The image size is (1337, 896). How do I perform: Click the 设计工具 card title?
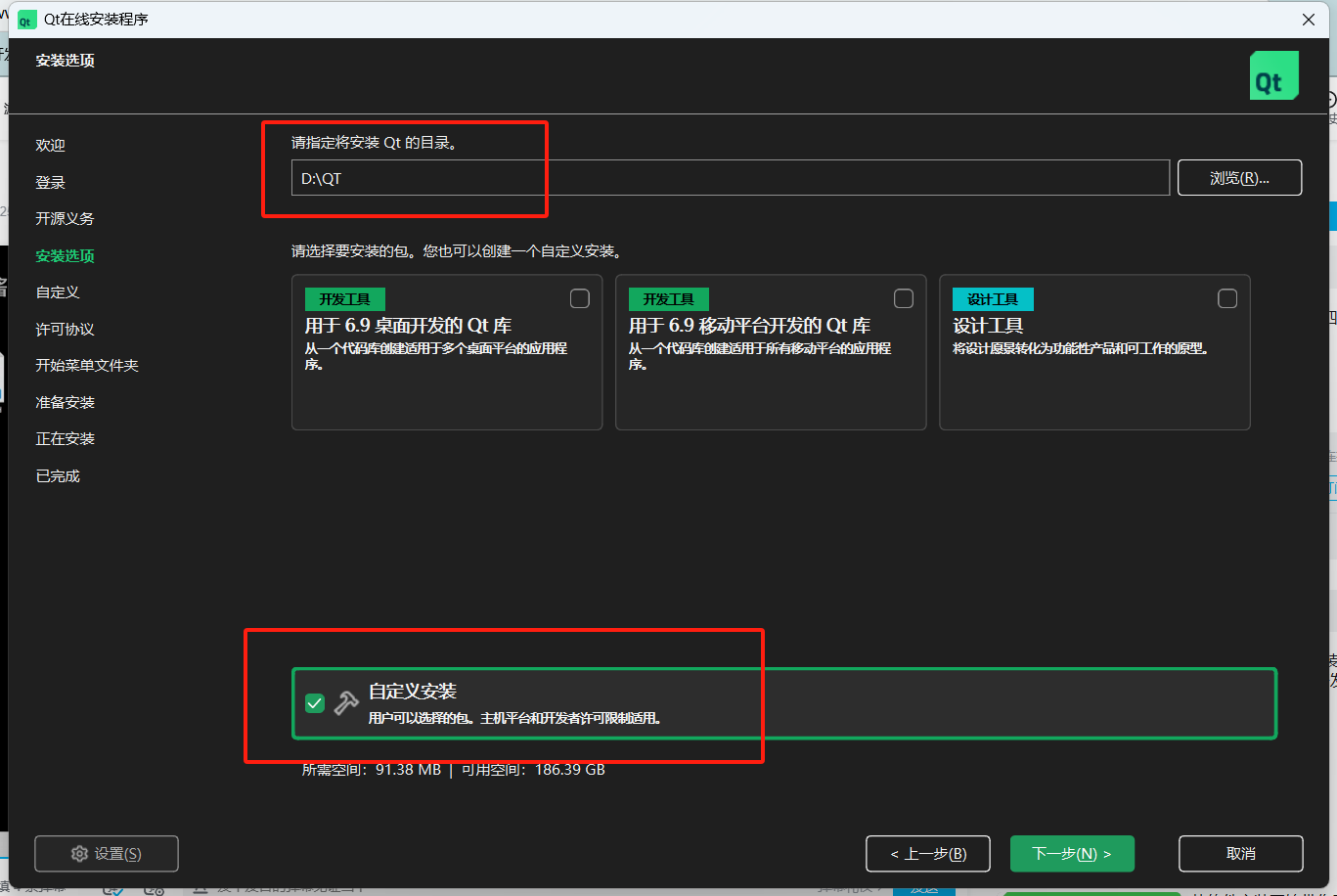988,326
